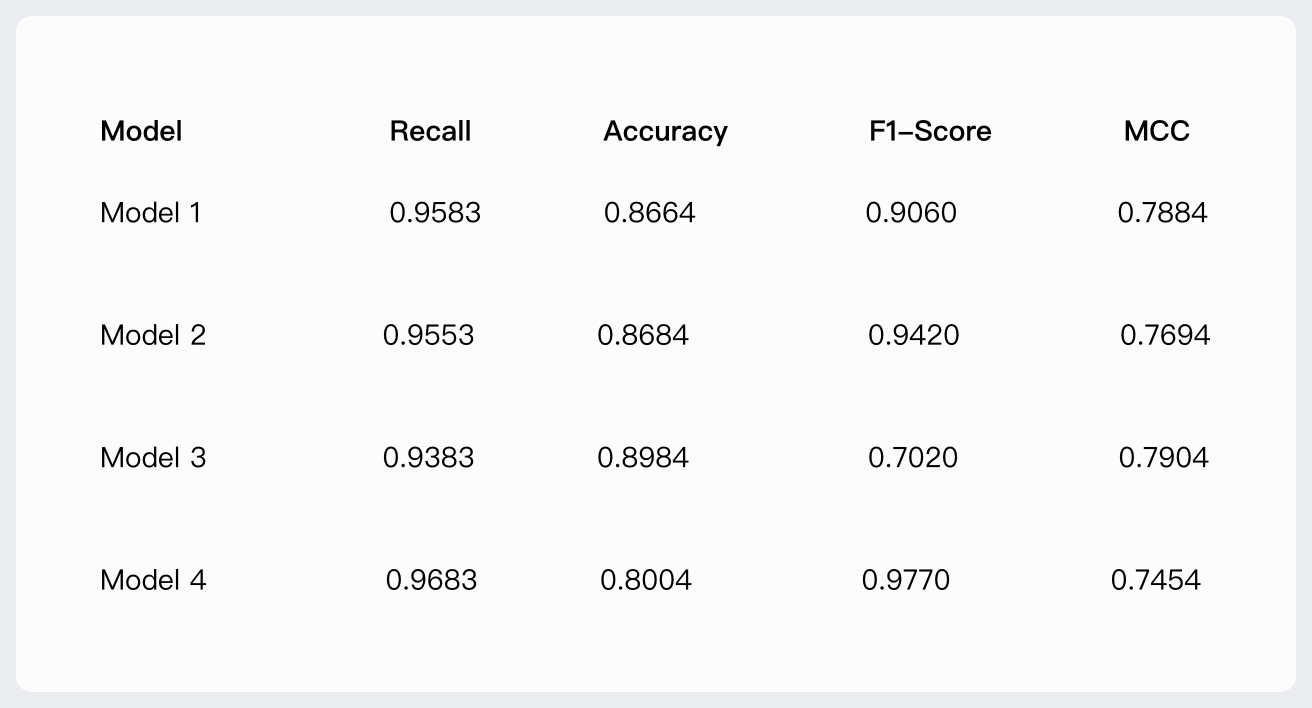This screenshot has width=1312, height=708.
Task: Click Model 3 Accuracy value 0.8984
Action: pos(643,457)
